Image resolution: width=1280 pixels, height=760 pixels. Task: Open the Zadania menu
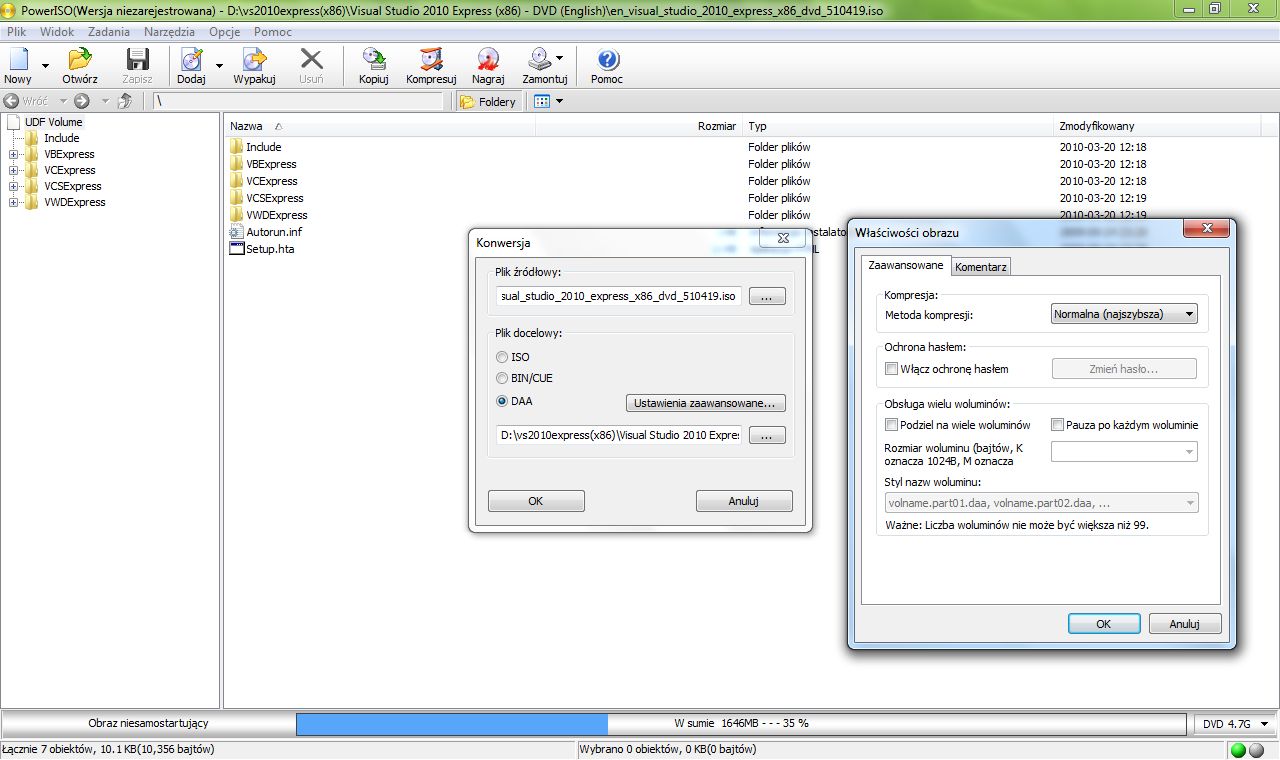click(x=108, y=32)
